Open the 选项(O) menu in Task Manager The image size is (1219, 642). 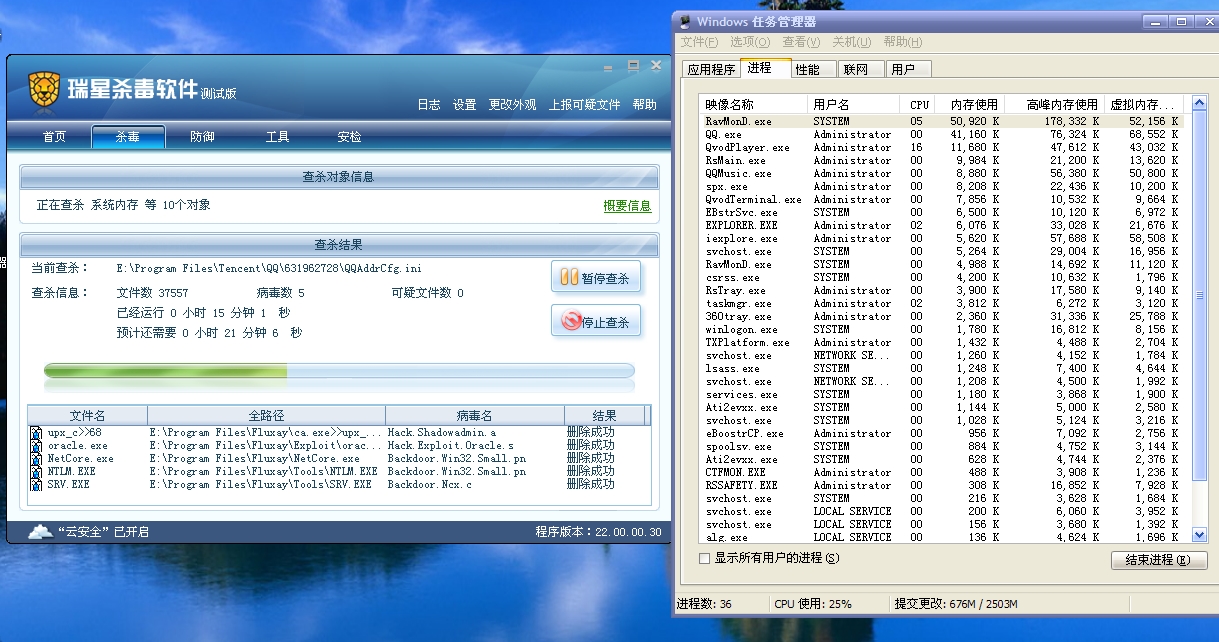click(x=749, y=42)
